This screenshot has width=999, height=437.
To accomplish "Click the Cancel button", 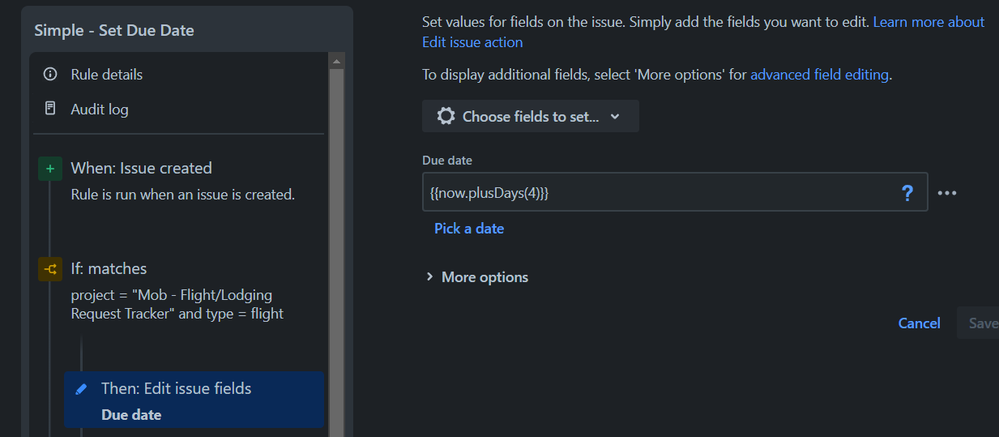I will [919, 323].
